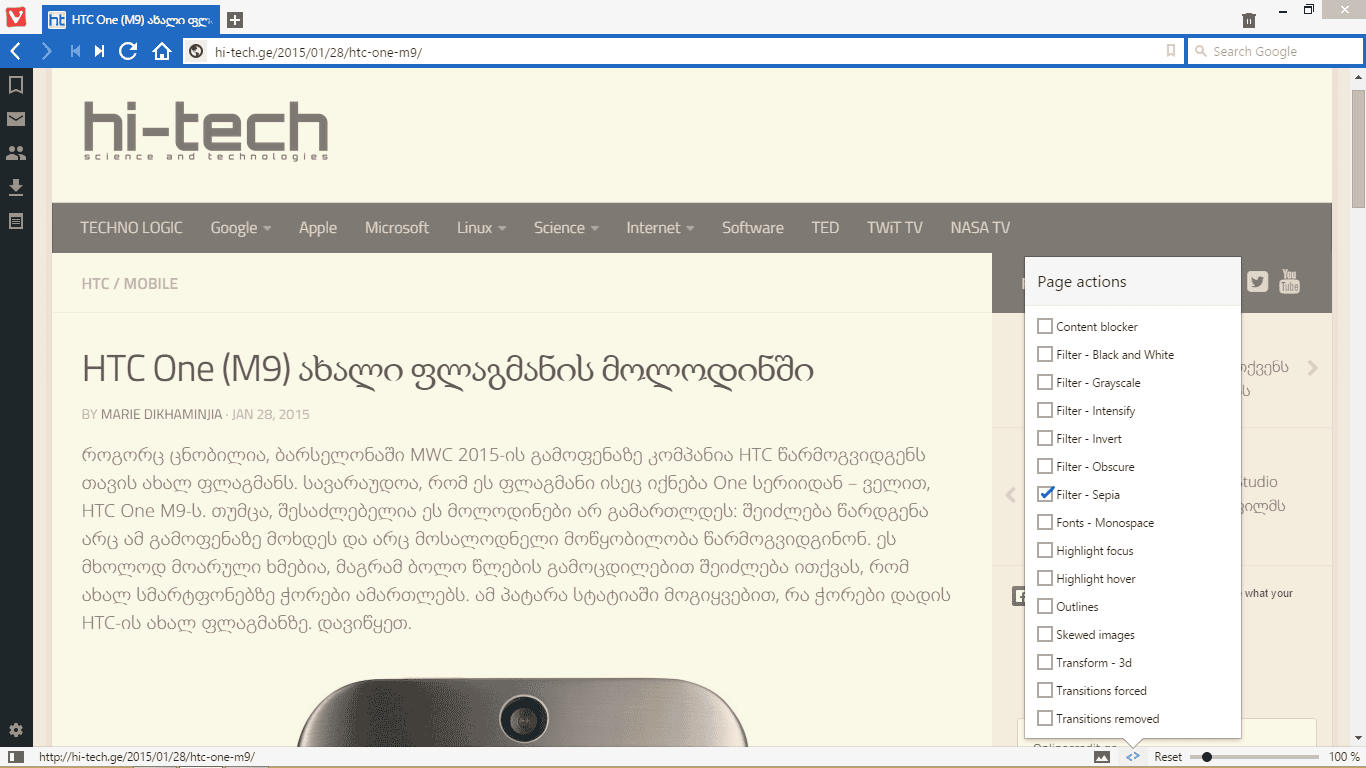Image resolution: width=1366 pixels, height=768 pixels.
Task: Bookmark this page from the address bar
Action: click(1171, 51)
